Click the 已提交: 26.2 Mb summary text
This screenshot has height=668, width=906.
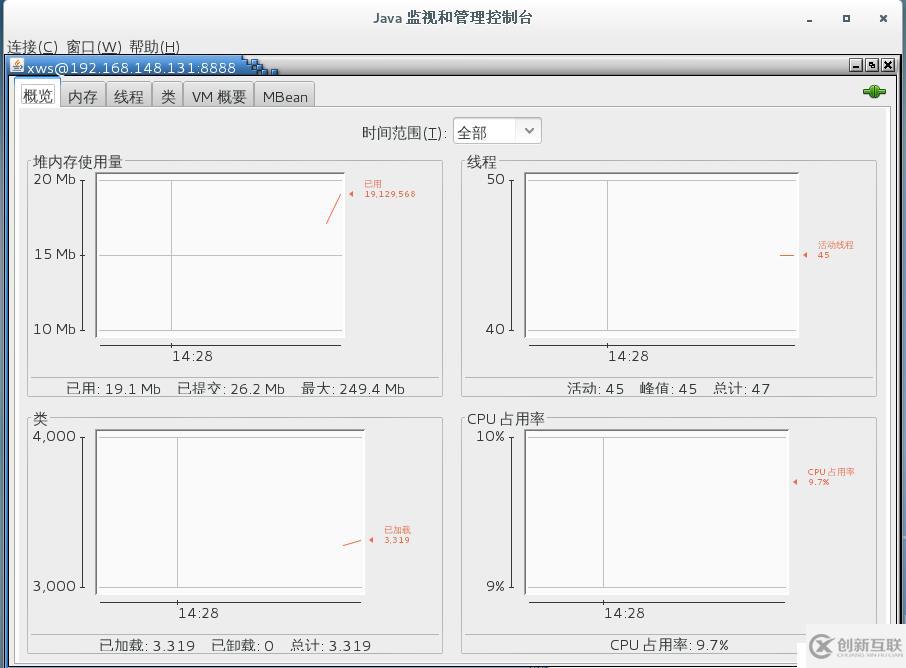[231, 388]
